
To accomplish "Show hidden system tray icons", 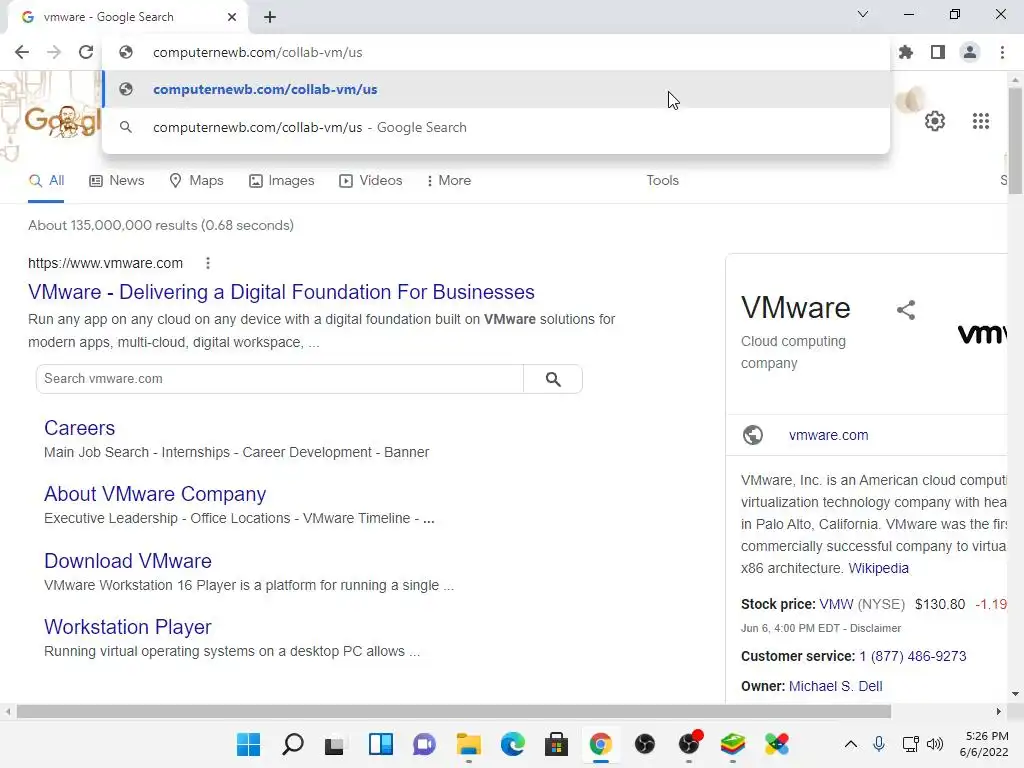I will tap(851, 744).
